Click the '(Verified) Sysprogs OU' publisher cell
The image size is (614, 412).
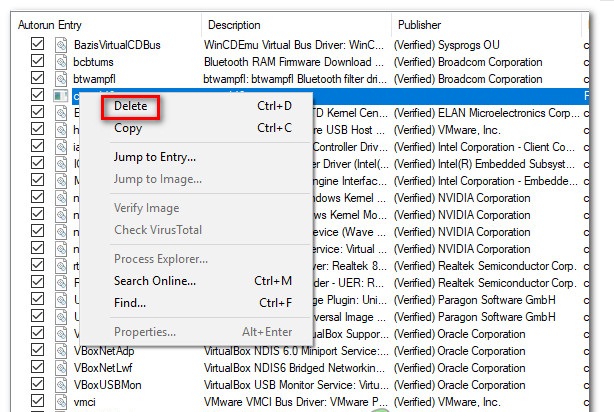446,45
